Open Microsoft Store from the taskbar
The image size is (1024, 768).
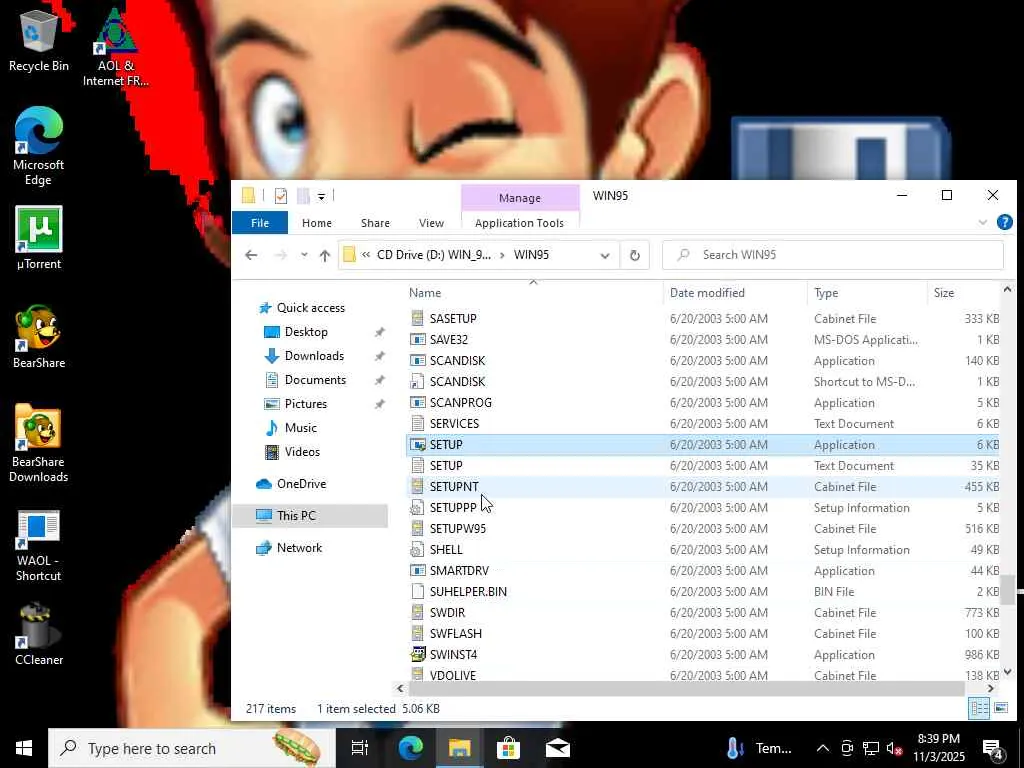click(508, 748)
